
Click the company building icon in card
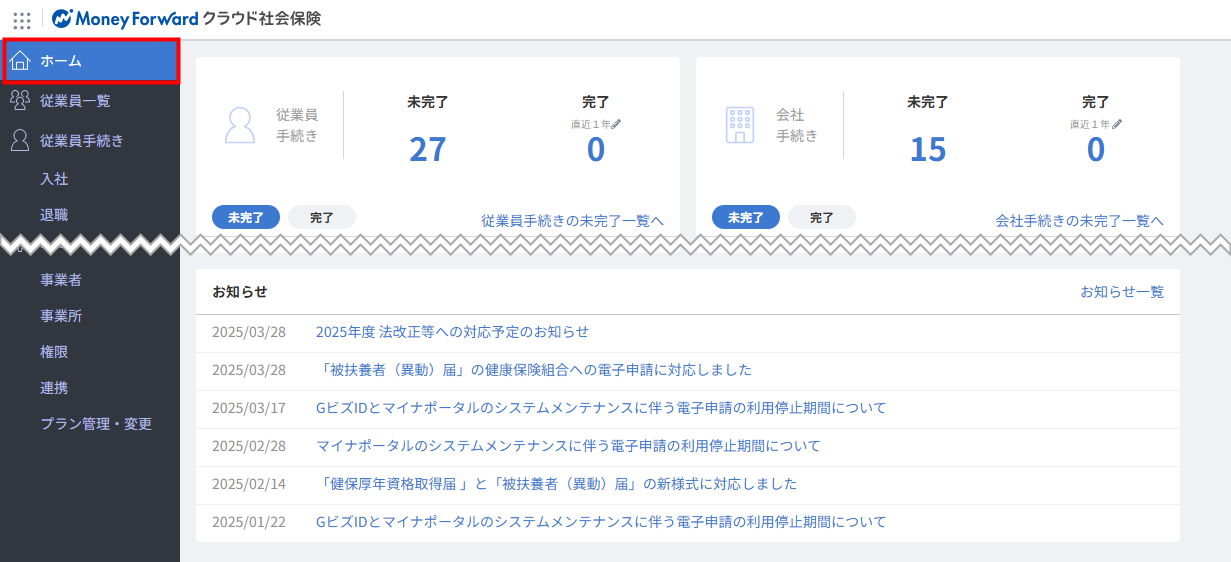(740, 125)
